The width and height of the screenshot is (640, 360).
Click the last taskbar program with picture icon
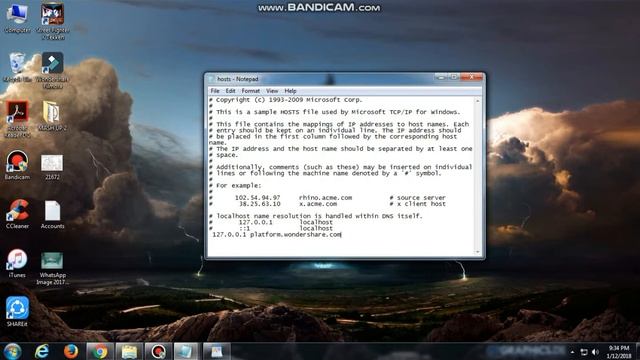217,351
